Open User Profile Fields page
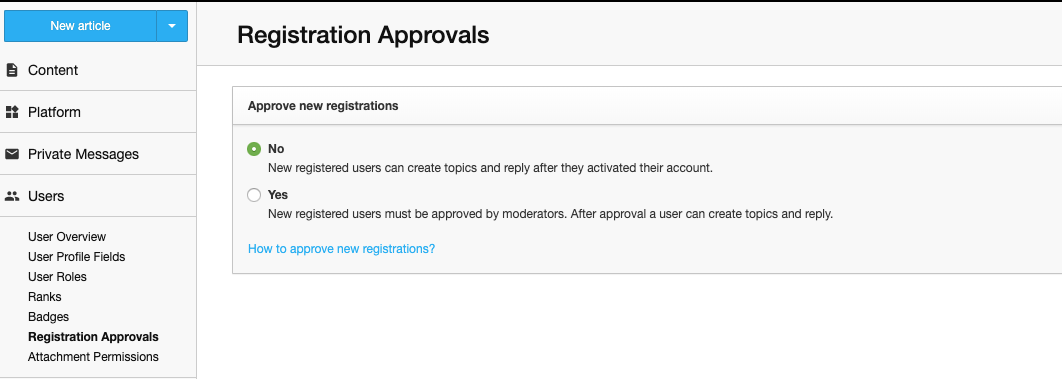 pos(77,257)
